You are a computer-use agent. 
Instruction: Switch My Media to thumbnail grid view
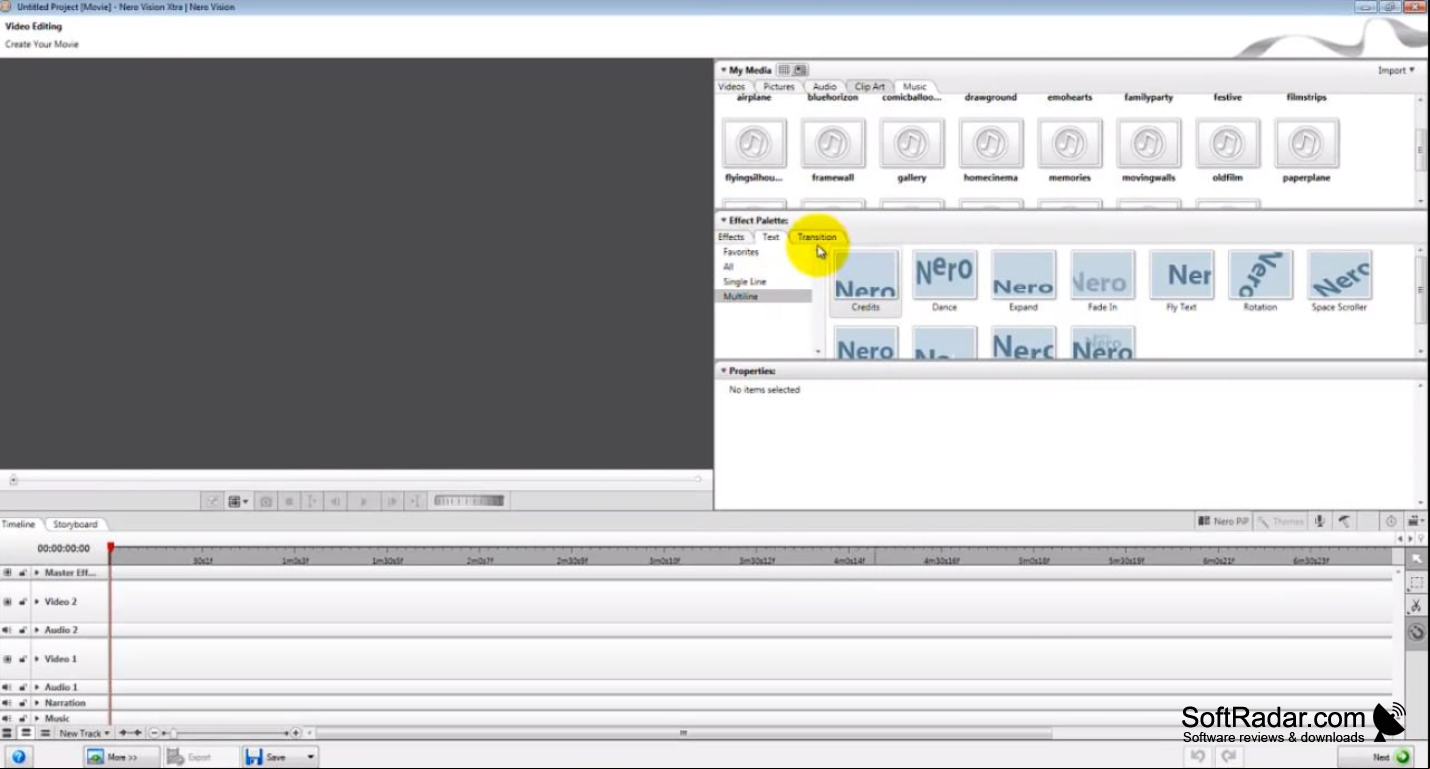point(784,70)
